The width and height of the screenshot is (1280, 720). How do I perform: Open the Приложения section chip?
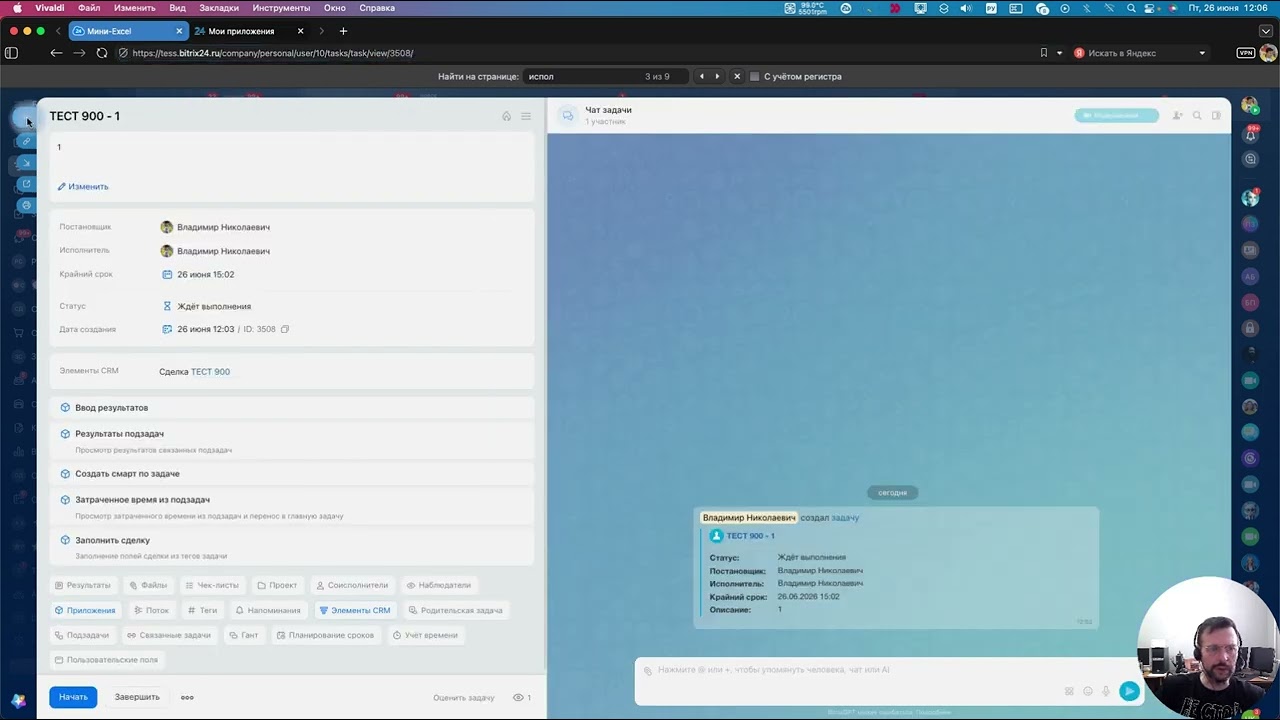click(x=85, y=610)
